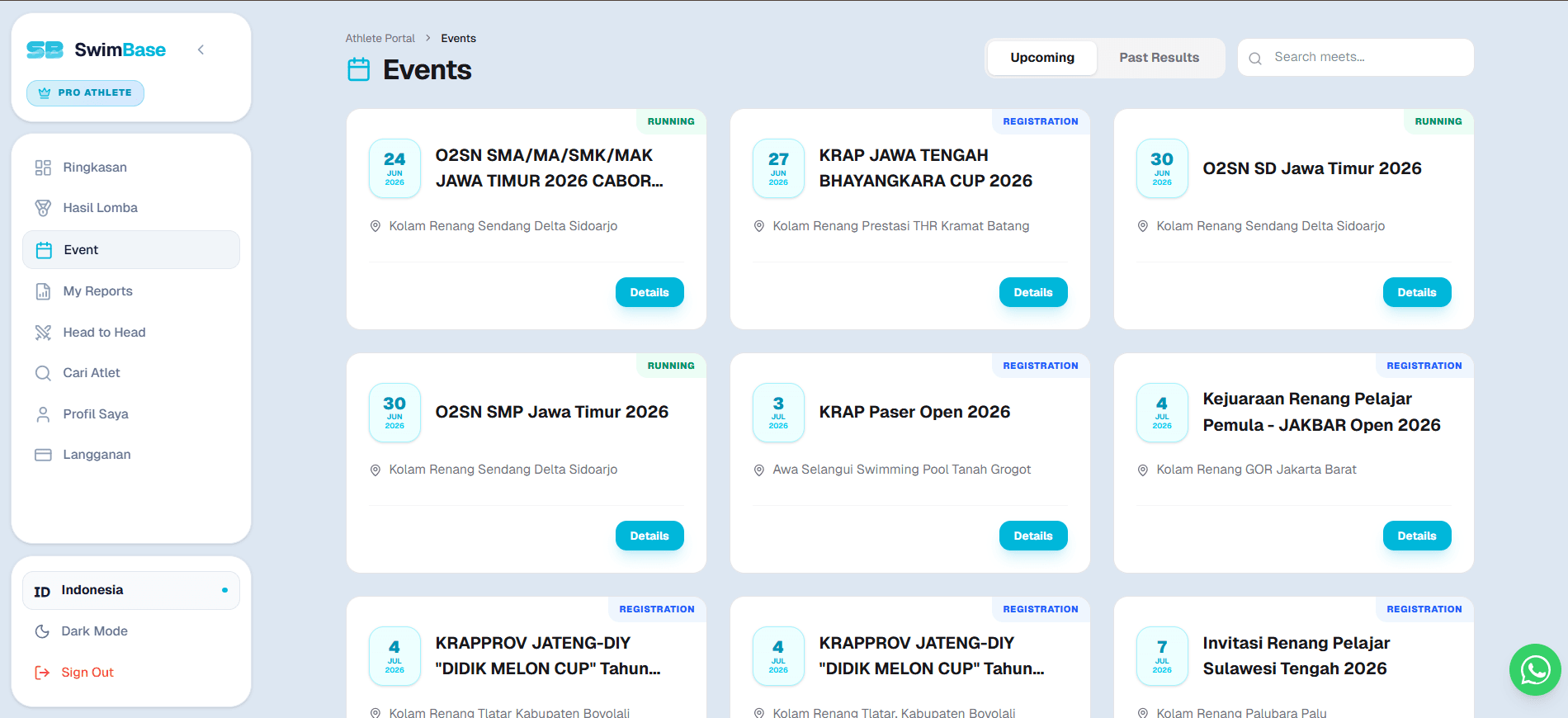Click the KRAP Paser Open 2026 title
Image resolution: width=1568 pixels, height=718 pixels.
914,412
